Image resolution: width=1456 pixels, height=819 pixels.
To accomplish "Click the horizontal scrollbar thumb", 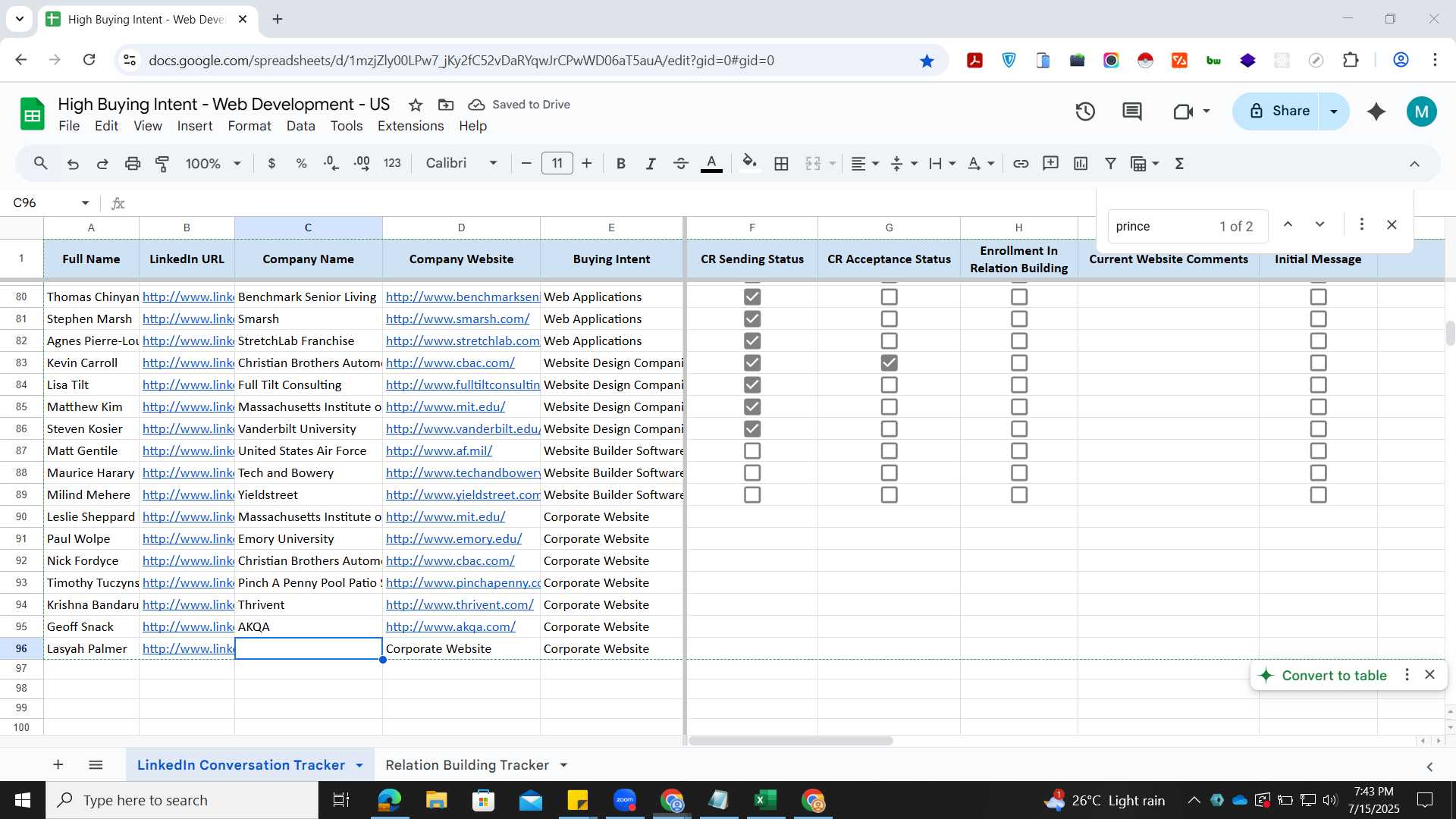I will tap(791, 741).
